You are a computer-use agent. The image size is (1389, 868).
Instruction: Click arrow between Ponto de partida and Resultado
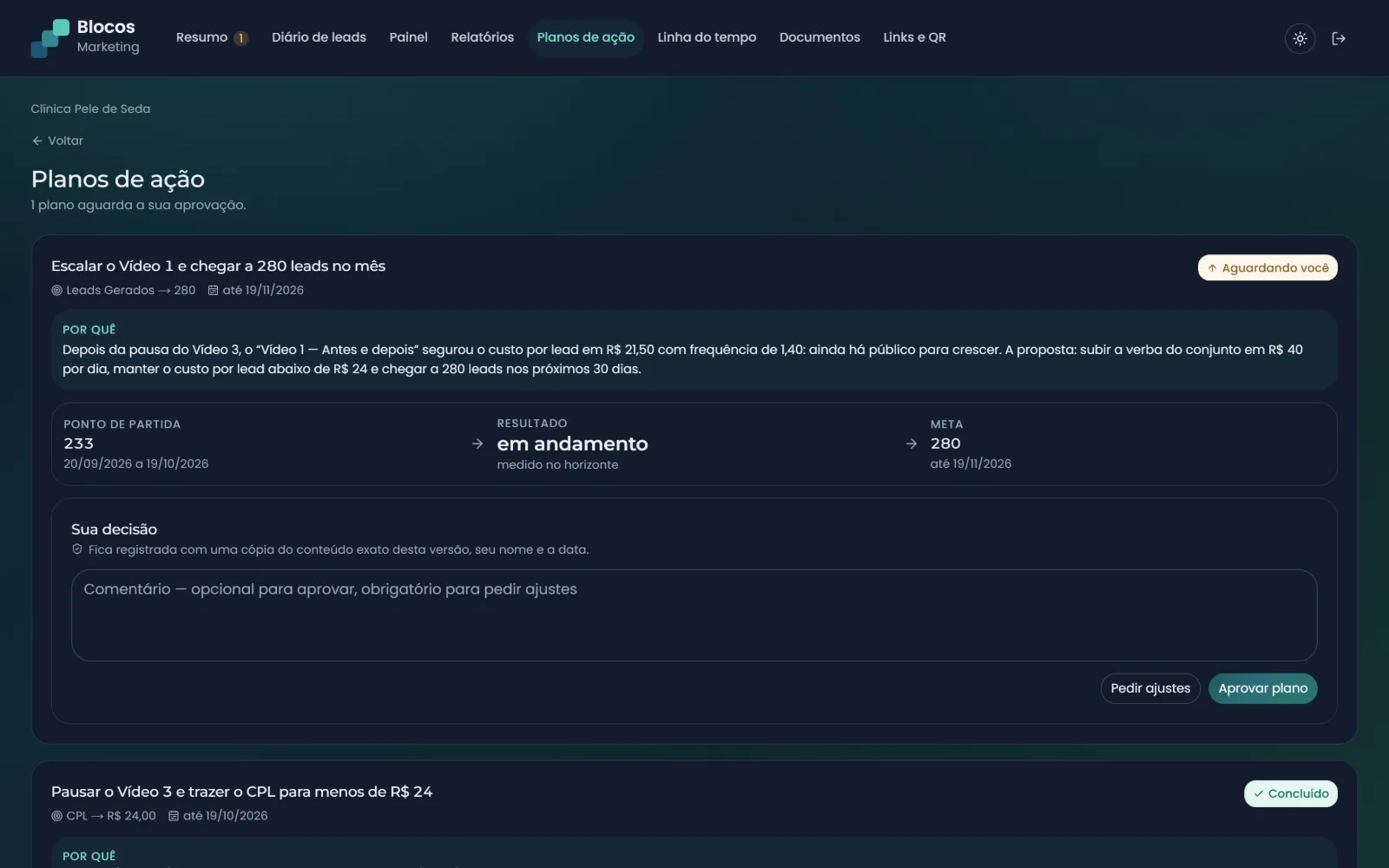tap(477, 444)
